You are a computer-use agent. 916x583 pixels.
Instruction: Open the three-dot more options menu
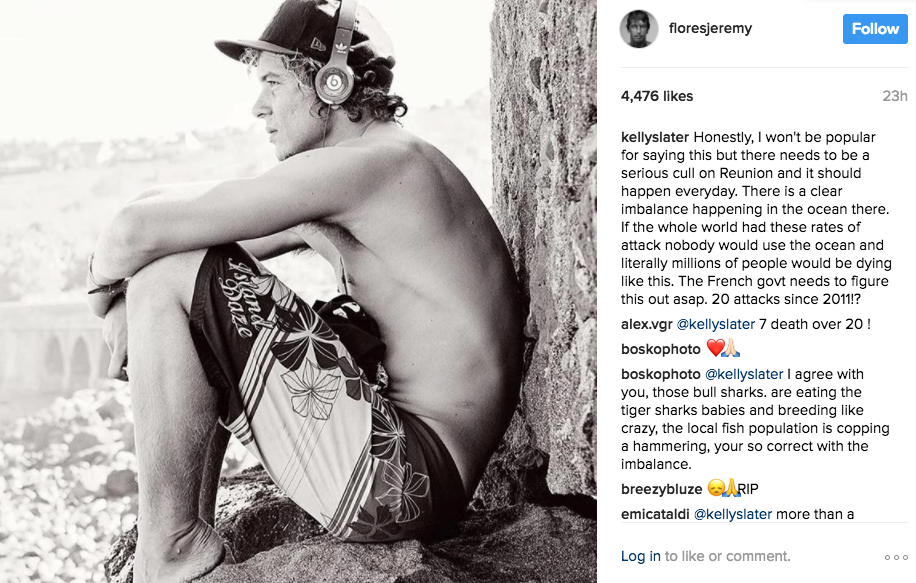(x=896, y=557)
